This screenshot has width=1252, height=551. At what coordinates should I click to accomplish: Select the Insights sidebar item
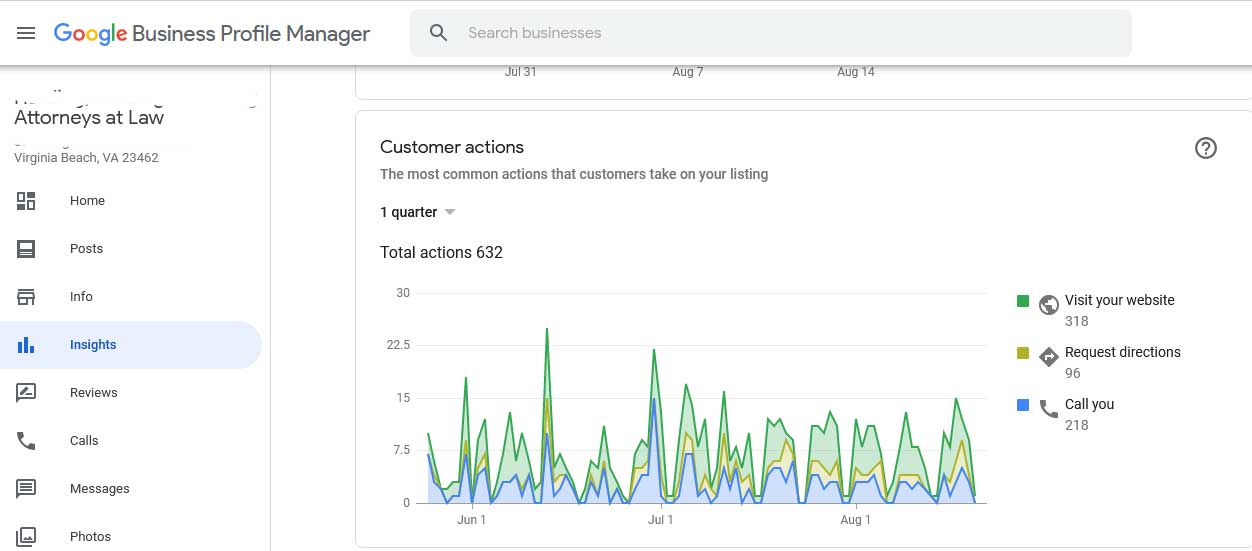point(131,345)
